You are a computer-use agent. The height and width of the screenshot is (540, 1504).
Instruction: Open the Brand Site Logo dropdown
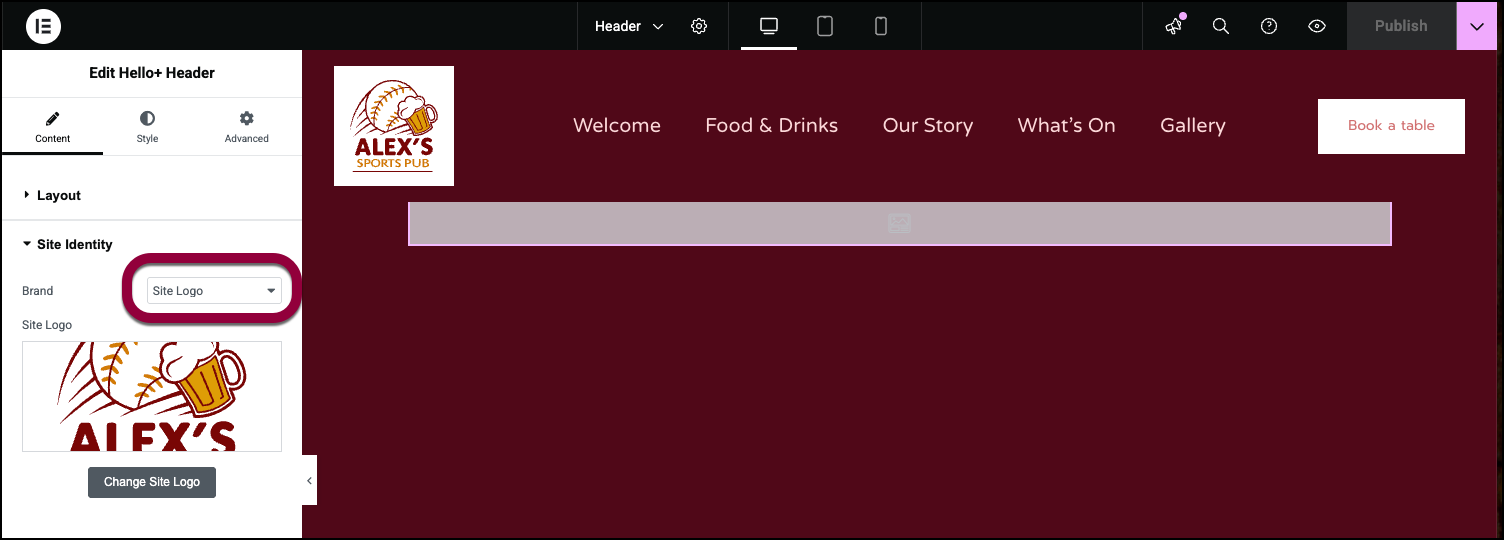[x=214, y=291]
